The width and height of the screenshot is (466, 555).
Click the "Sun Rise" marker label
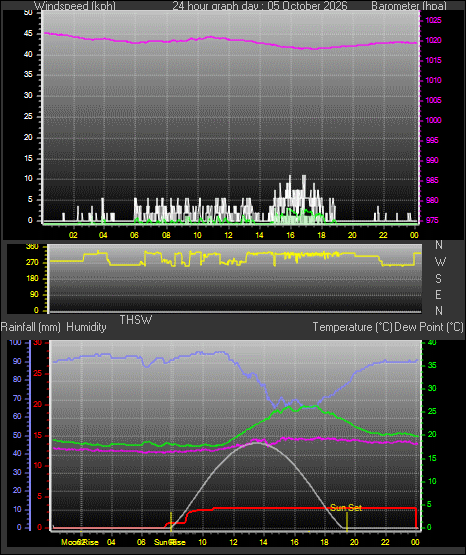coord(169,542)
